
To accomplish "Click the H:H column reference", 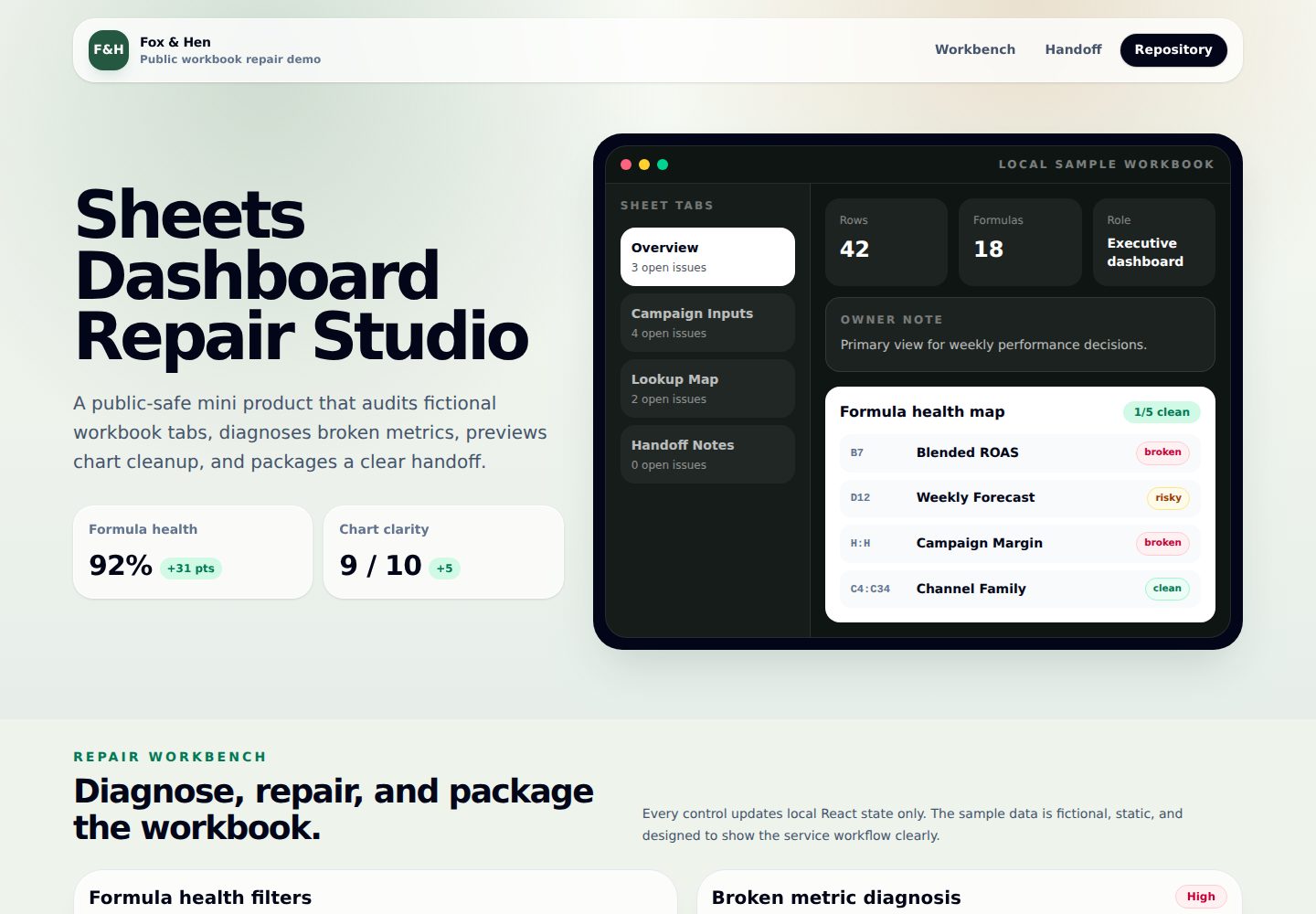I will [x=860, y=543].
